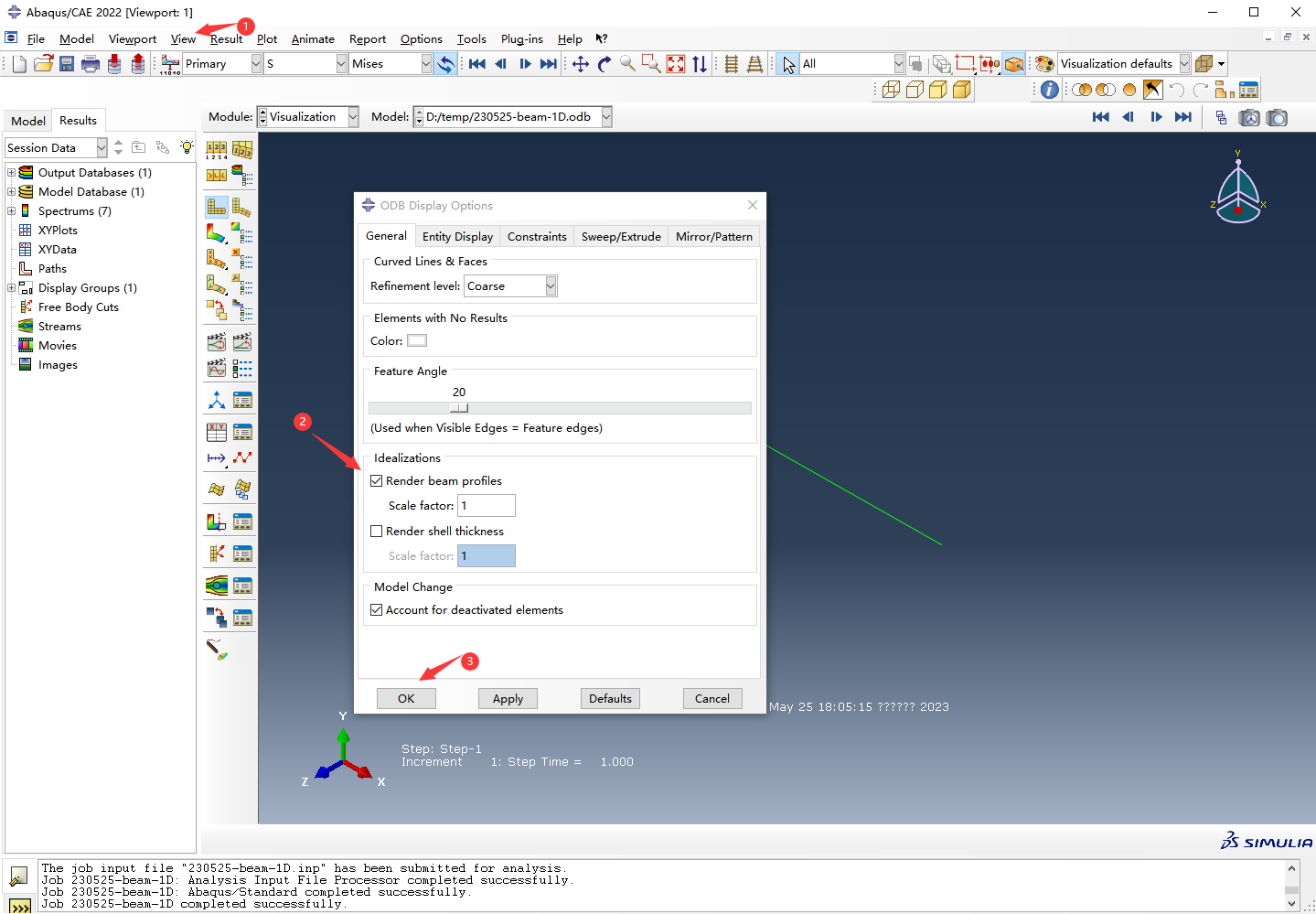Switch to wireframe render style
The width and height of the screenshot is (1316, 914).
(x=891, y=90)
